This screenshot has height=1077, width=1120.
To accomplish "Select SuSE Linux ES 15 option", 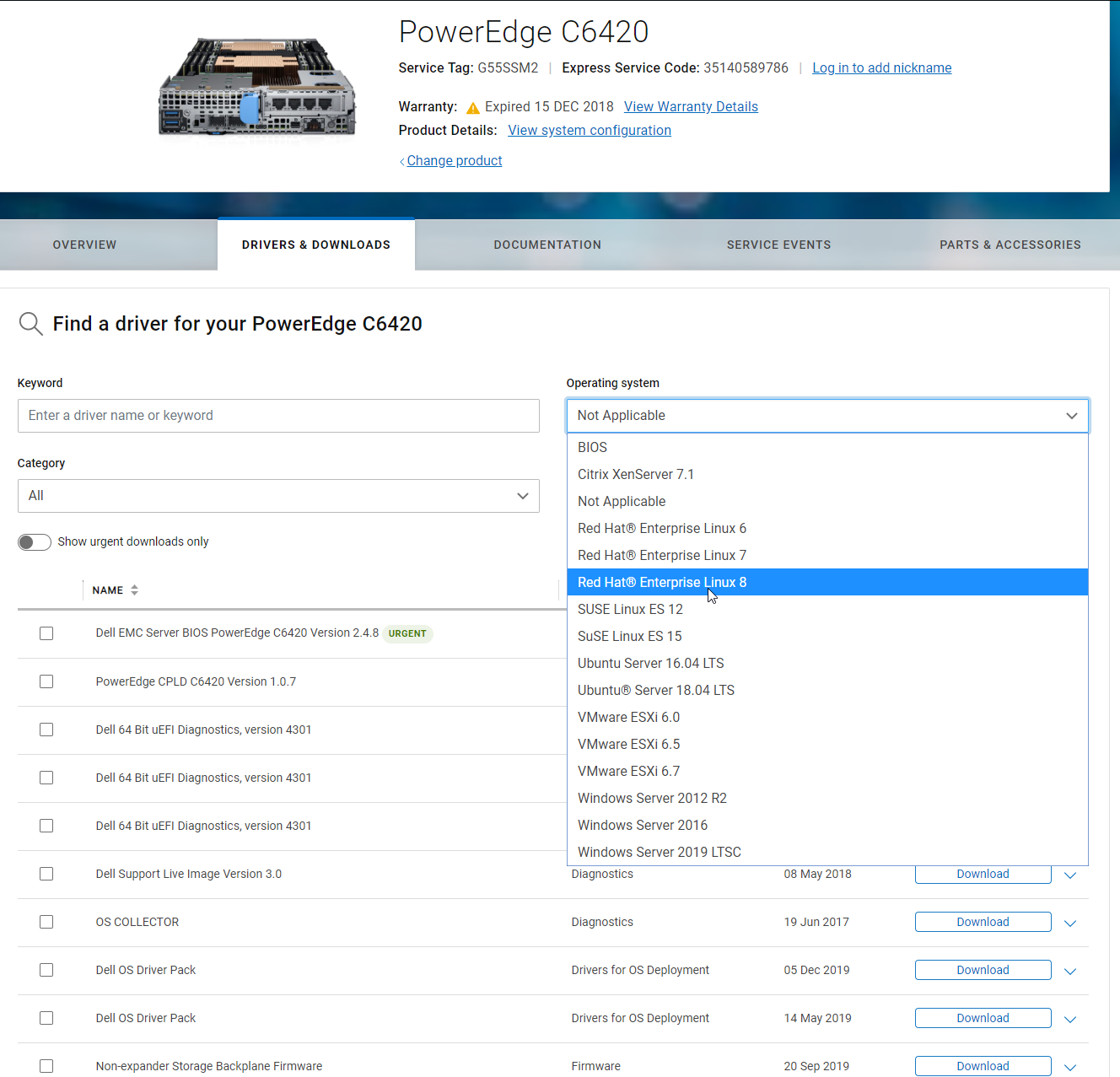I will coord(827,636).
